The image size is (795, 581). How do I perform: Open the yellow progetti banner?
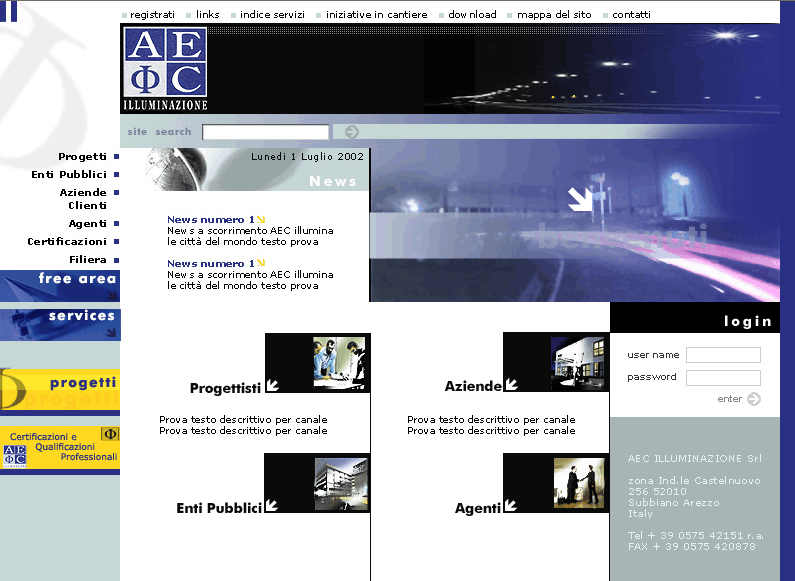pos(60,391)
